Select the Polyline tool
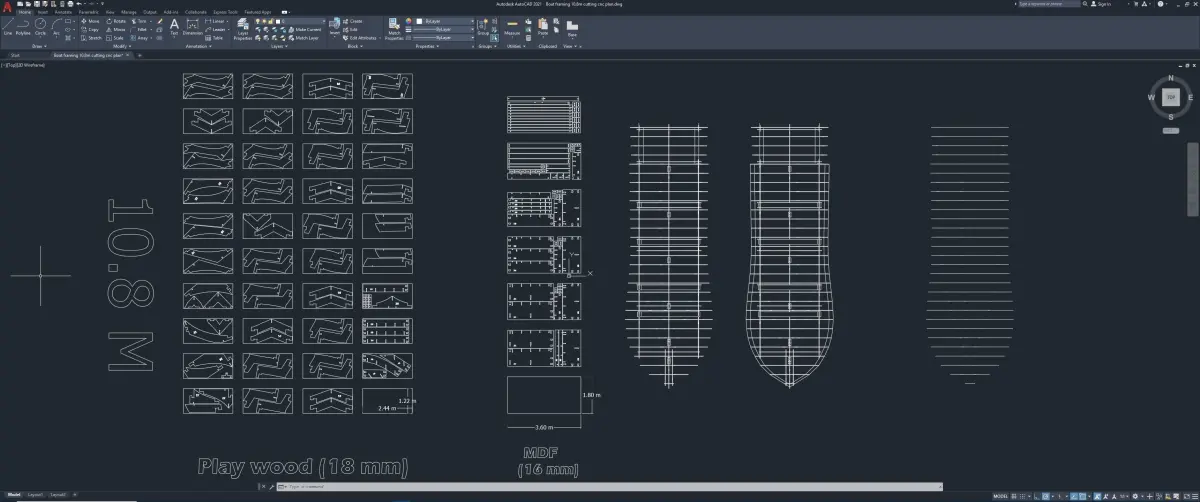The image size is (1200, 502). click(23, 26)
